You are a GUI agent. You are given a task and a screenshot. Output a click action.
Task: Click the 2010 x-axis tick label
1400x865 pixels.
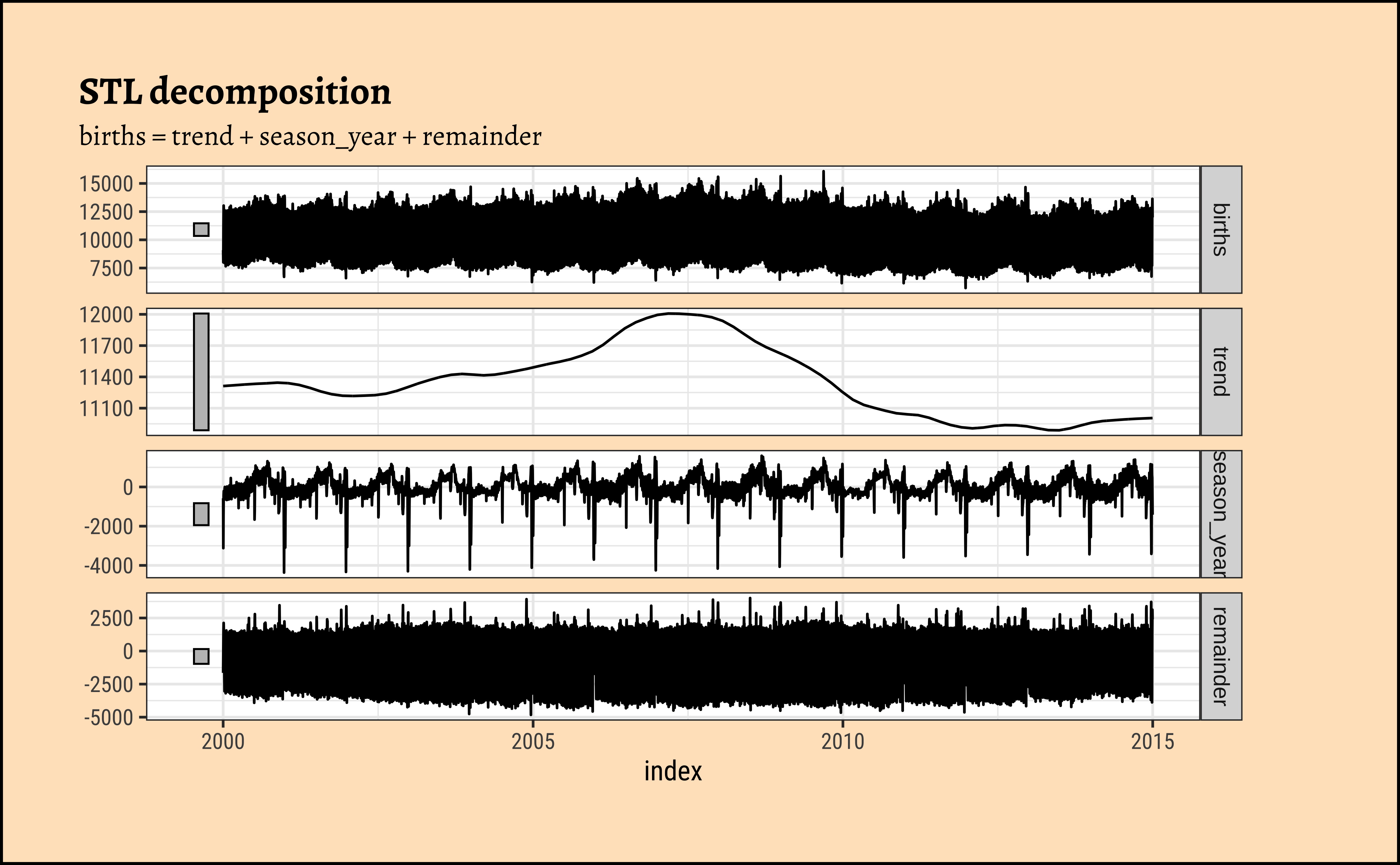(x=843, y=741)
